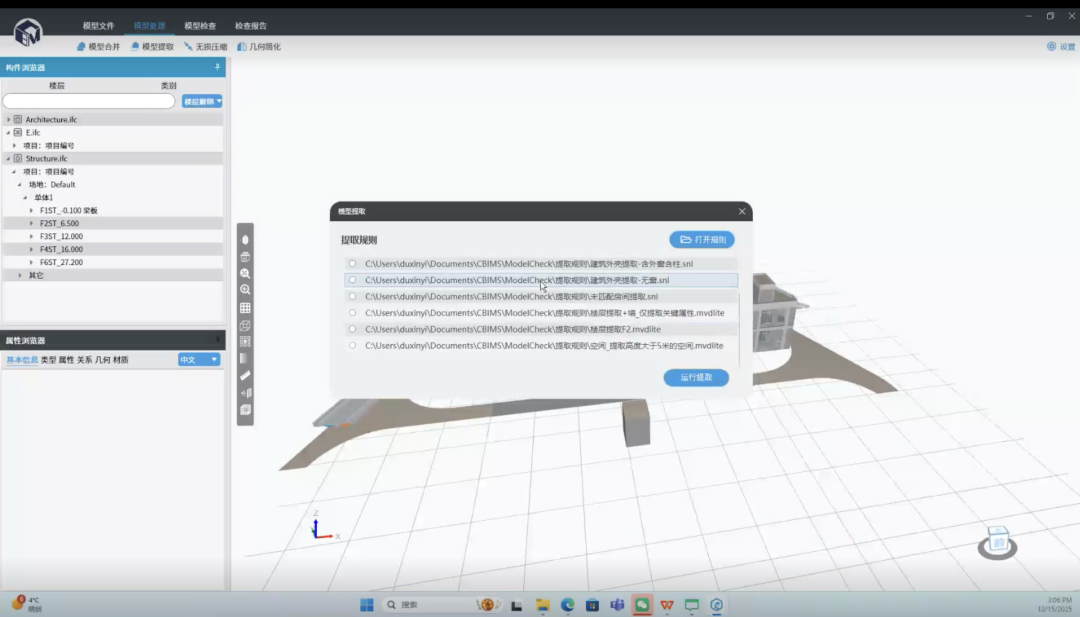1080x617 pixels.
Task: Select the 楼层提取+墙_仅提取关键属性.mvdlite radio
Action: [x=353, y=313]
